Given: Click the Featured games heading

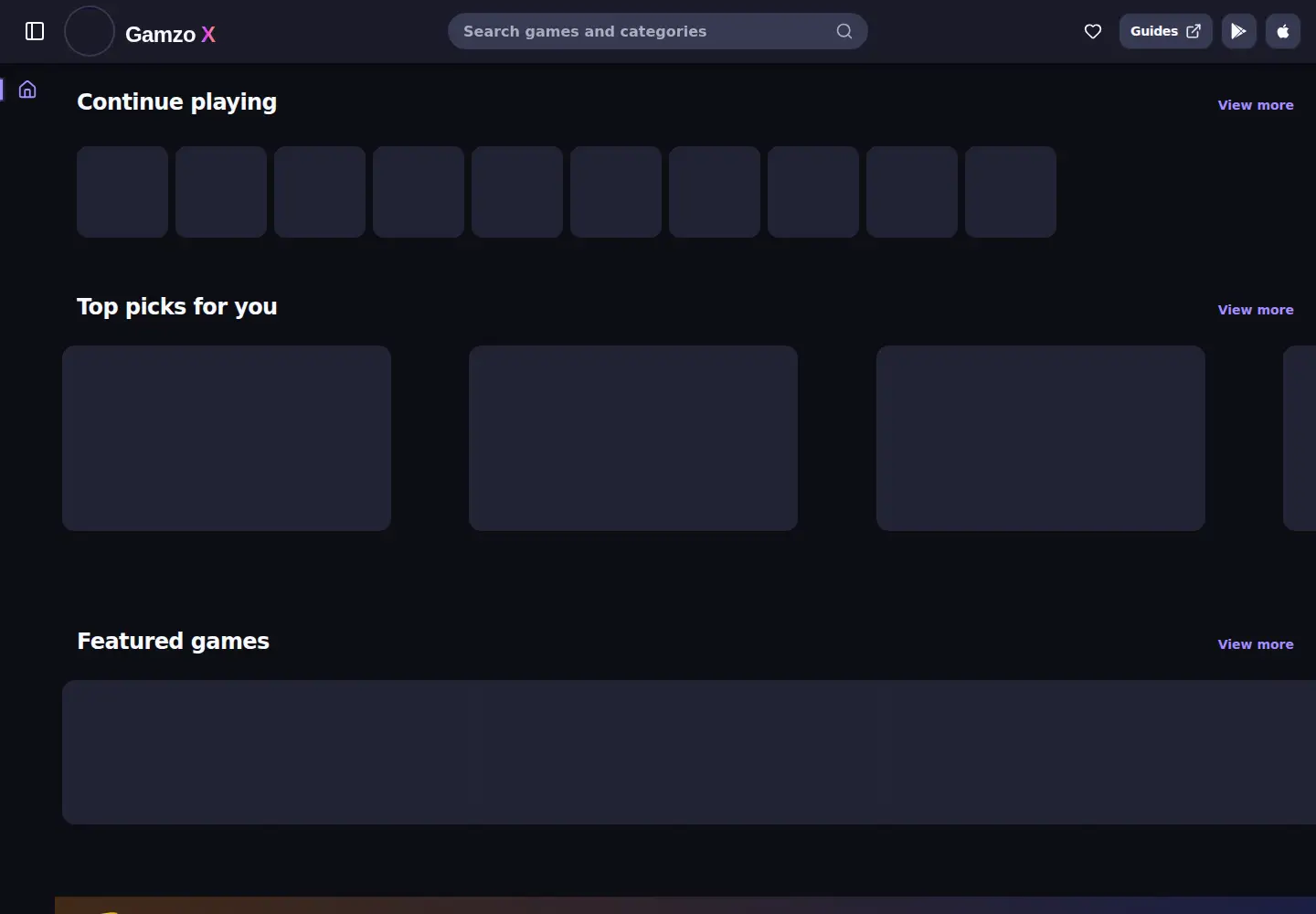Looking at the screenshot, I should tap(173, 641).
